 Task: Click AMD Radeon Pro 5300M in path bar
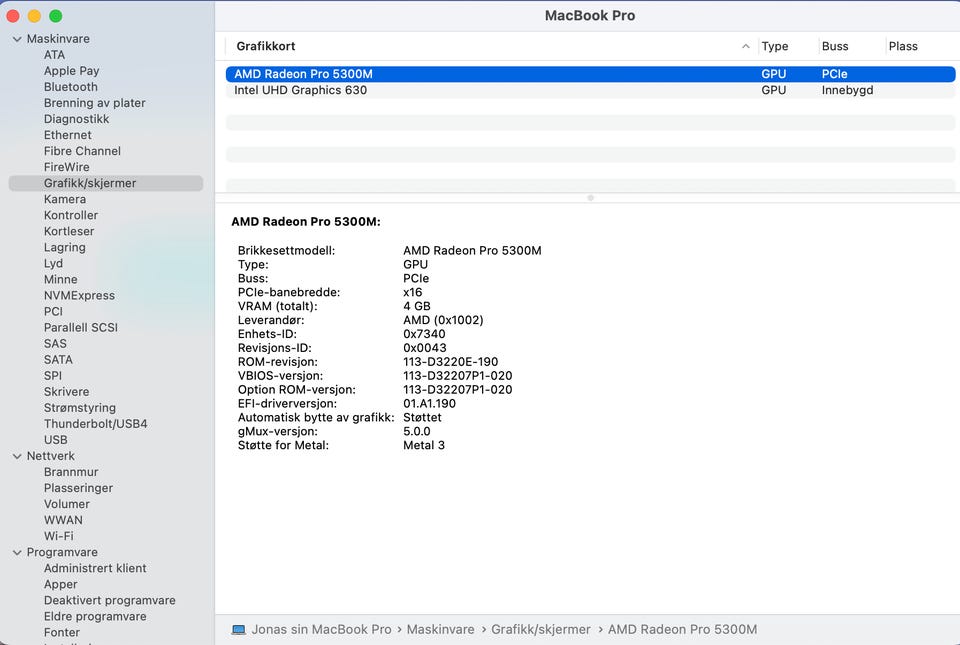coord(682,630)
